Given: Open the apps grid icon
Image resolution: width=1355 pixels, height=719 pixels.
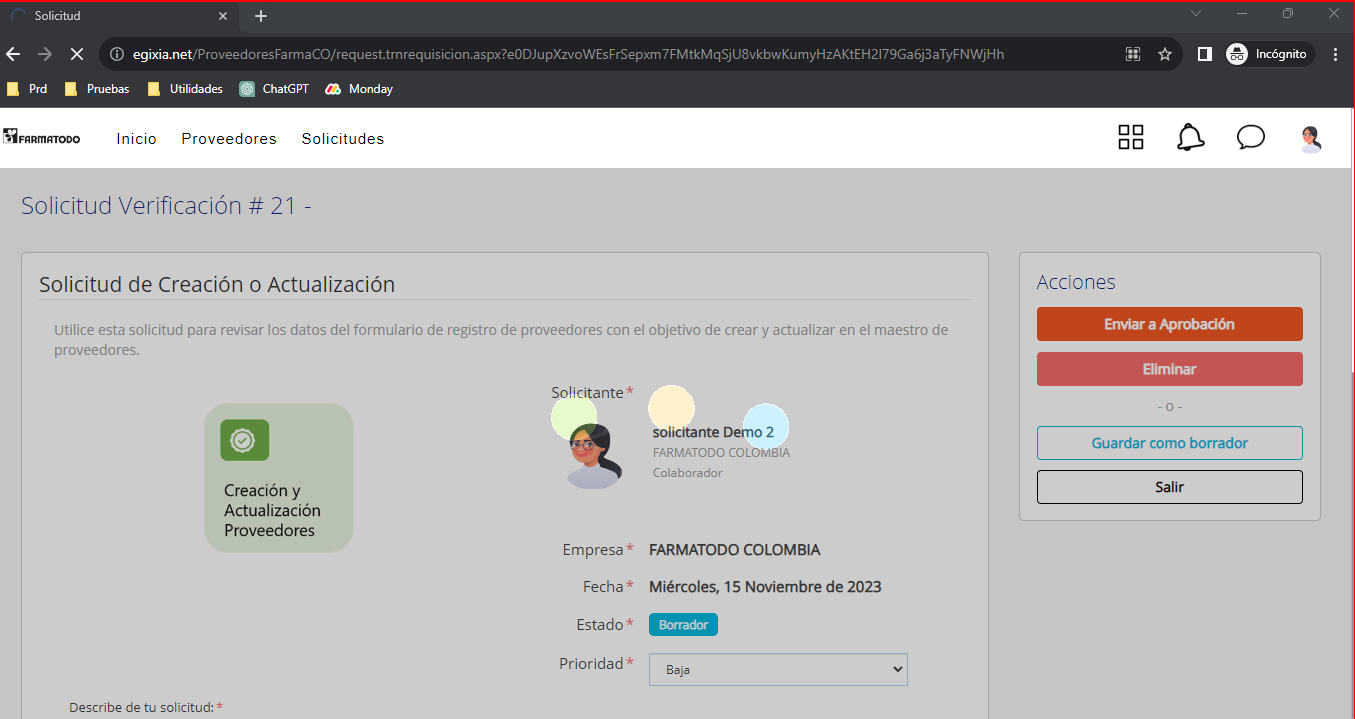Looking at the screenshot, I should click(x=1130, y=138).
